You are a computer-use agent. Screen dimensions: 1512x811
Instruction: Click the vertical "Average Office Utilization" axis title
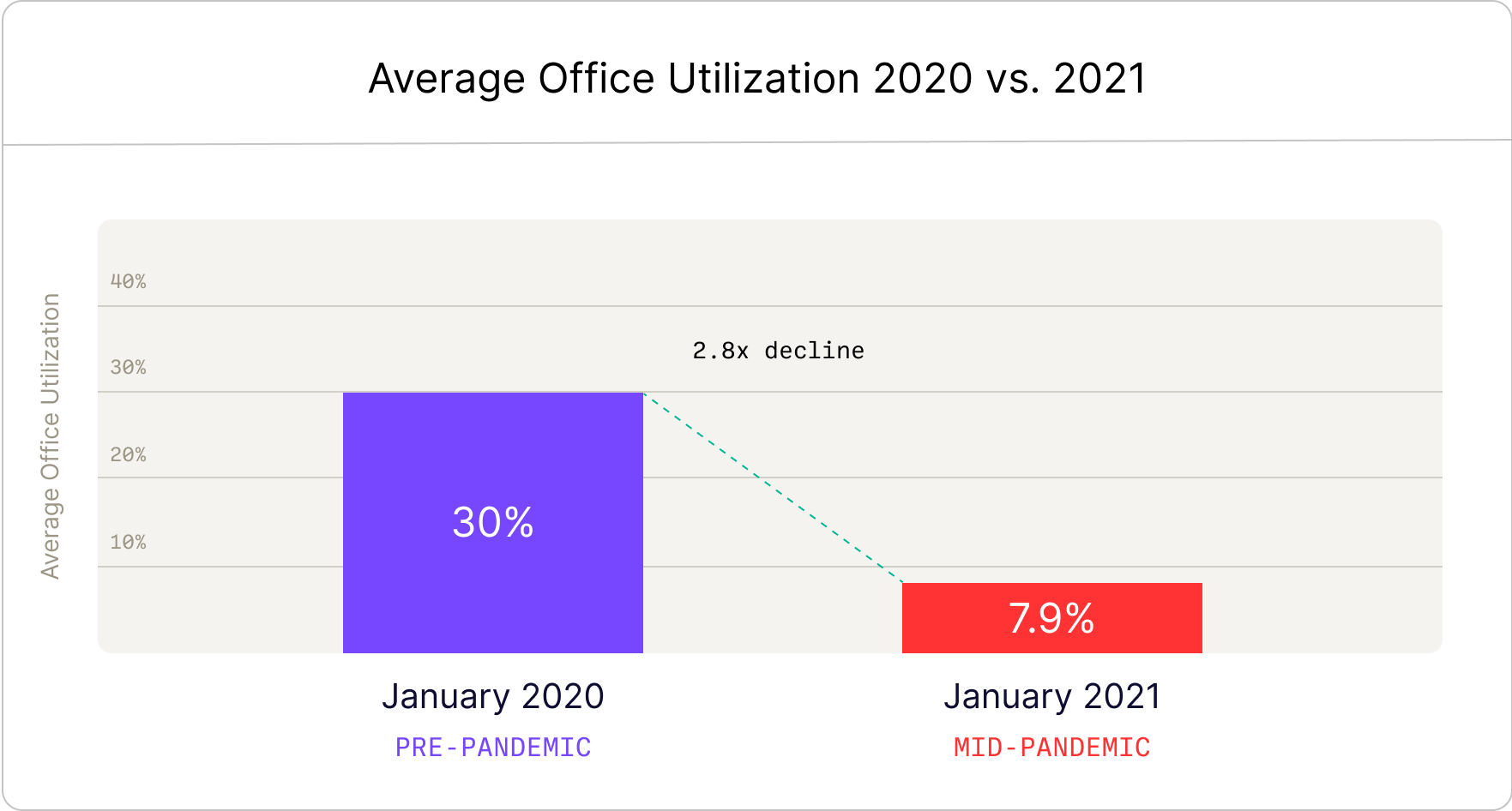coord(51,436)
